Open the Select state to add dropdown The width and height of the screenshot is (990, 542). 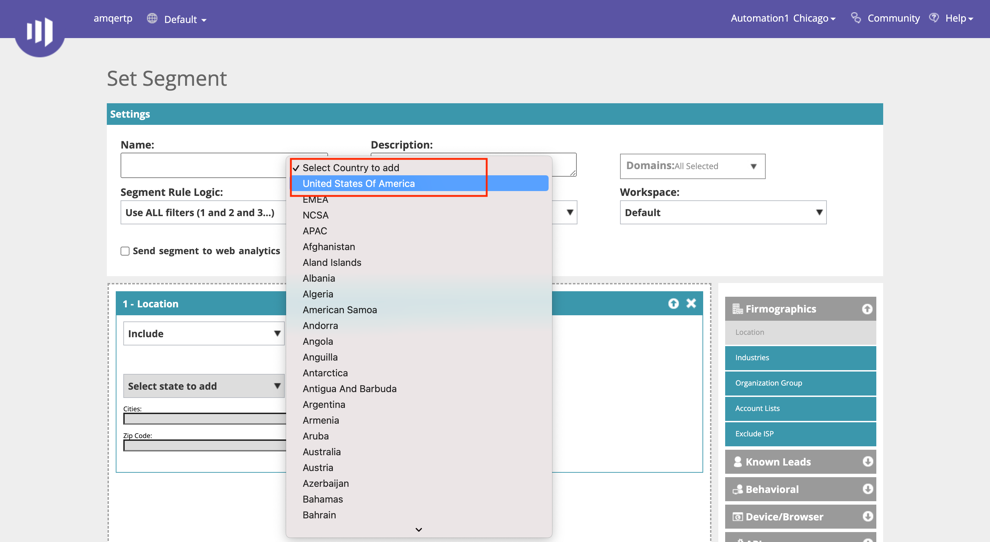pos(203,386)
